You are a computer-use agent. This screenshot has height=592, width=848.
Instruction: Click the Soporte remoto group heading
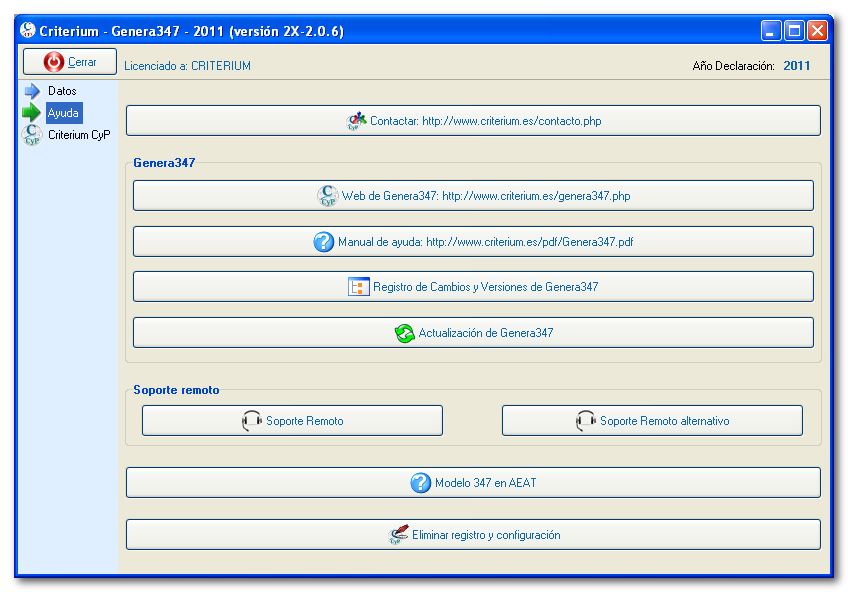tap(176, 390)
